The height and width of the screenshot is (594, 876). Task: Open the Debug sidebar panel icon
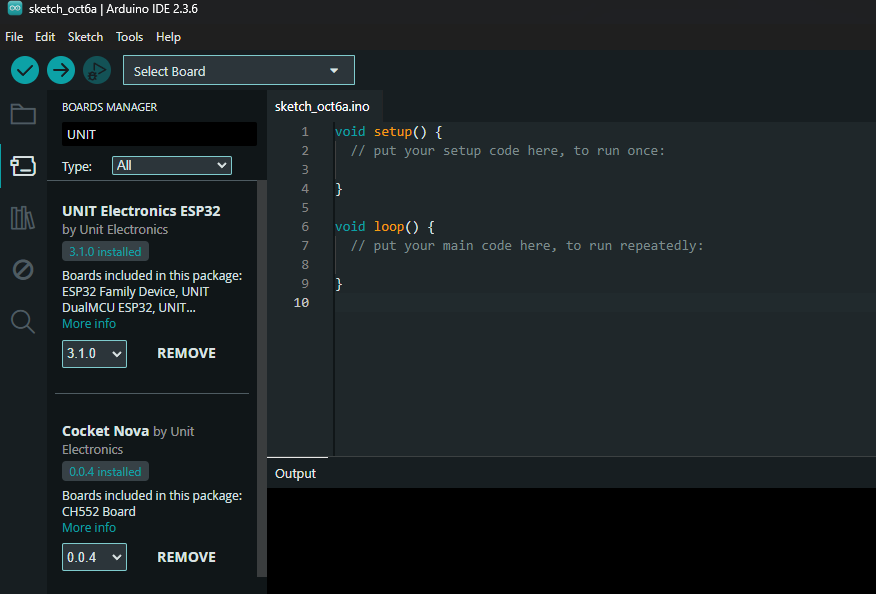pyautogui.click(x=23, y=270)
